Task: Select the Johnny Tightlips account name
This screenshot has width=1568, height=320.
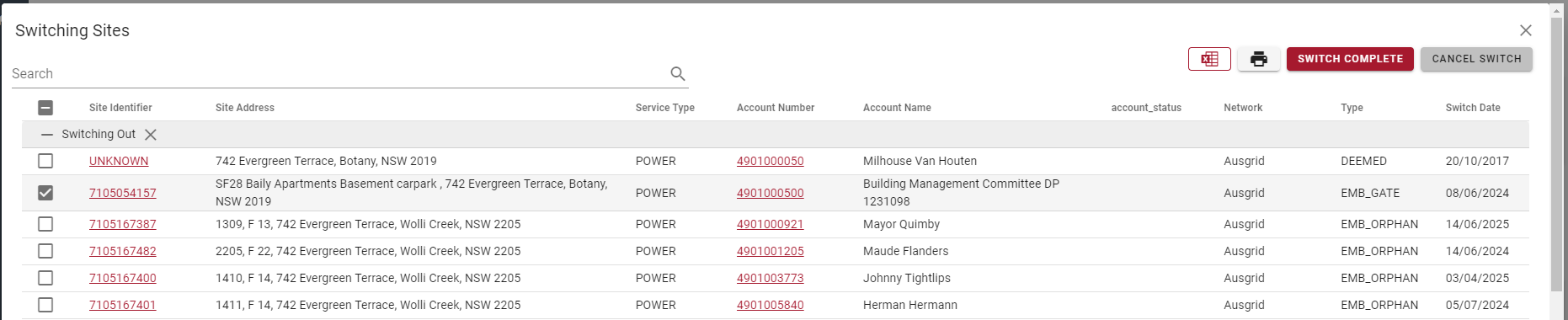Action: point(907,278)
